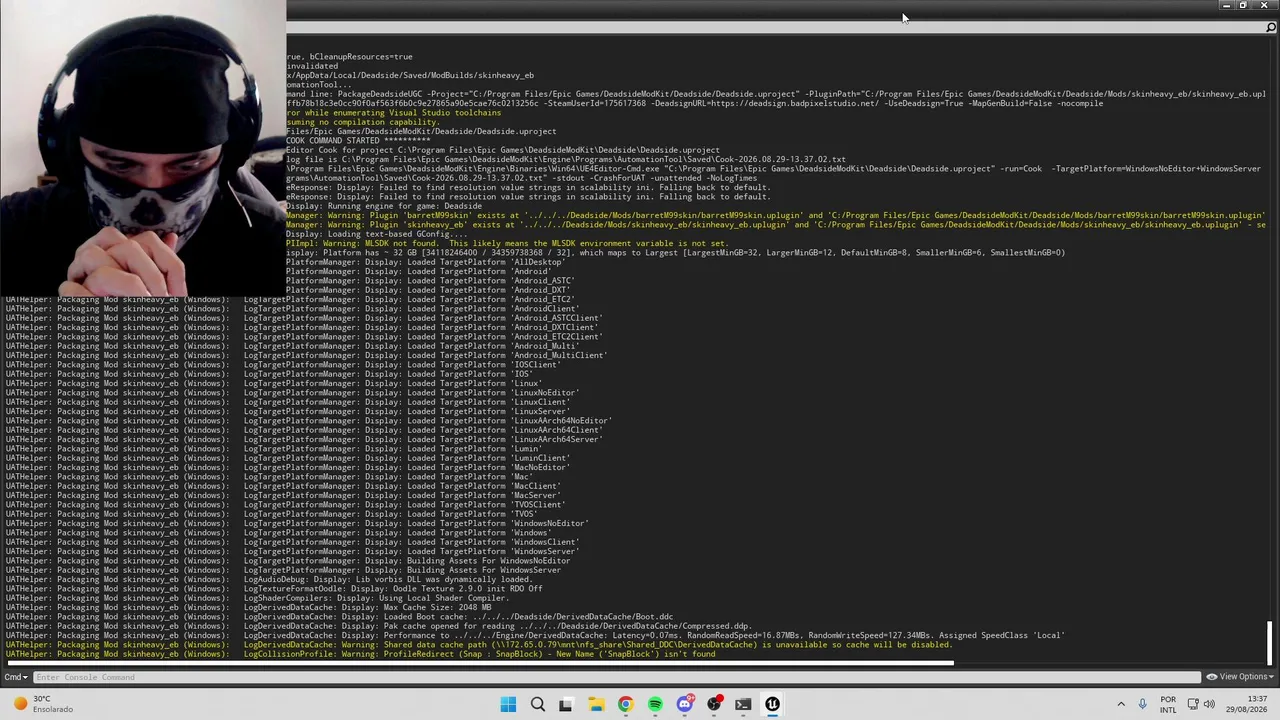Click the 'MLSDK not found' warning line

[507, 243]
